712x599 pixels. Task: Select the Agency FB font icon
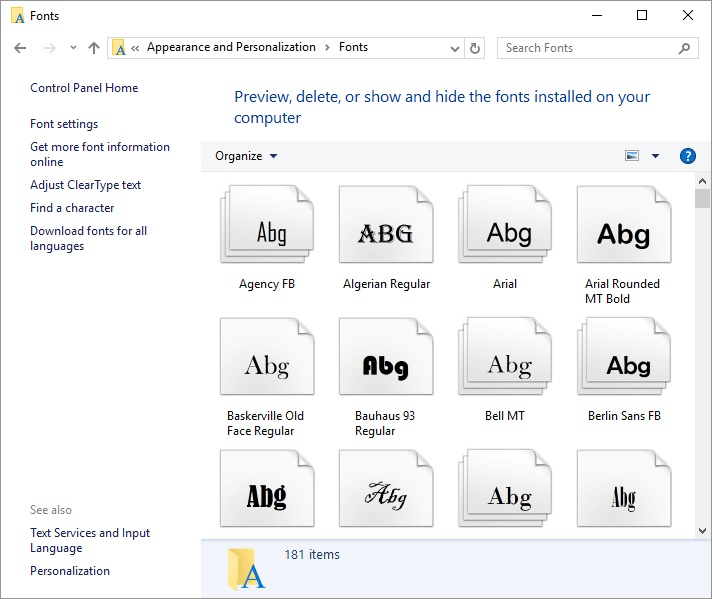pyautogui.click(x=267, y=224)
